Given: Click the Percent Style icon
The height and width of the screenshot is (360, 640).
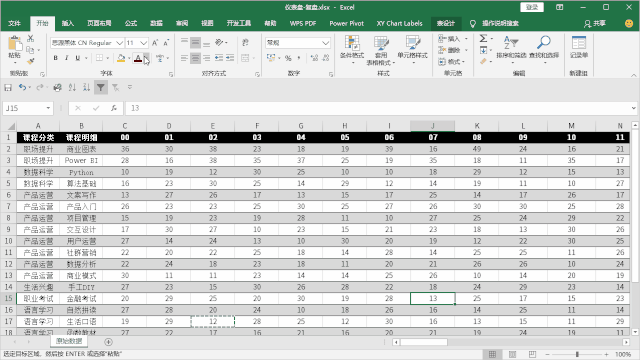Looking at the screenshot, I should [288, 58].
